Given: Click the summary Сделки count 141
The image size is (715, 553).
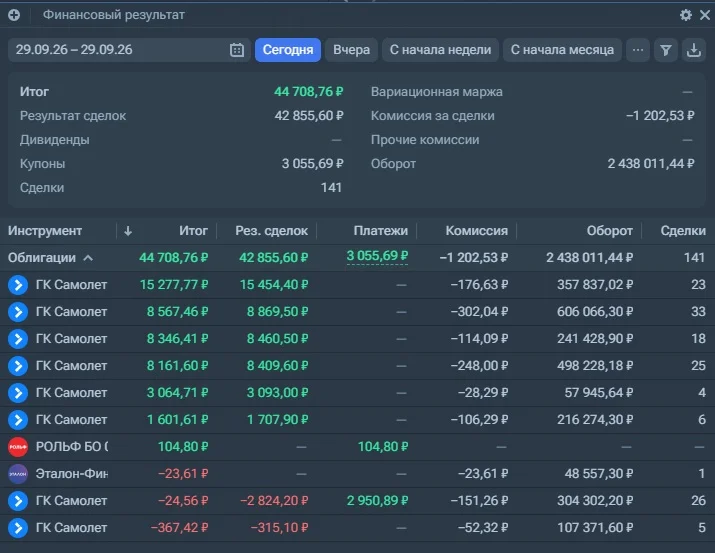Looking at the screenshot, I should click(x=331, y=188).
